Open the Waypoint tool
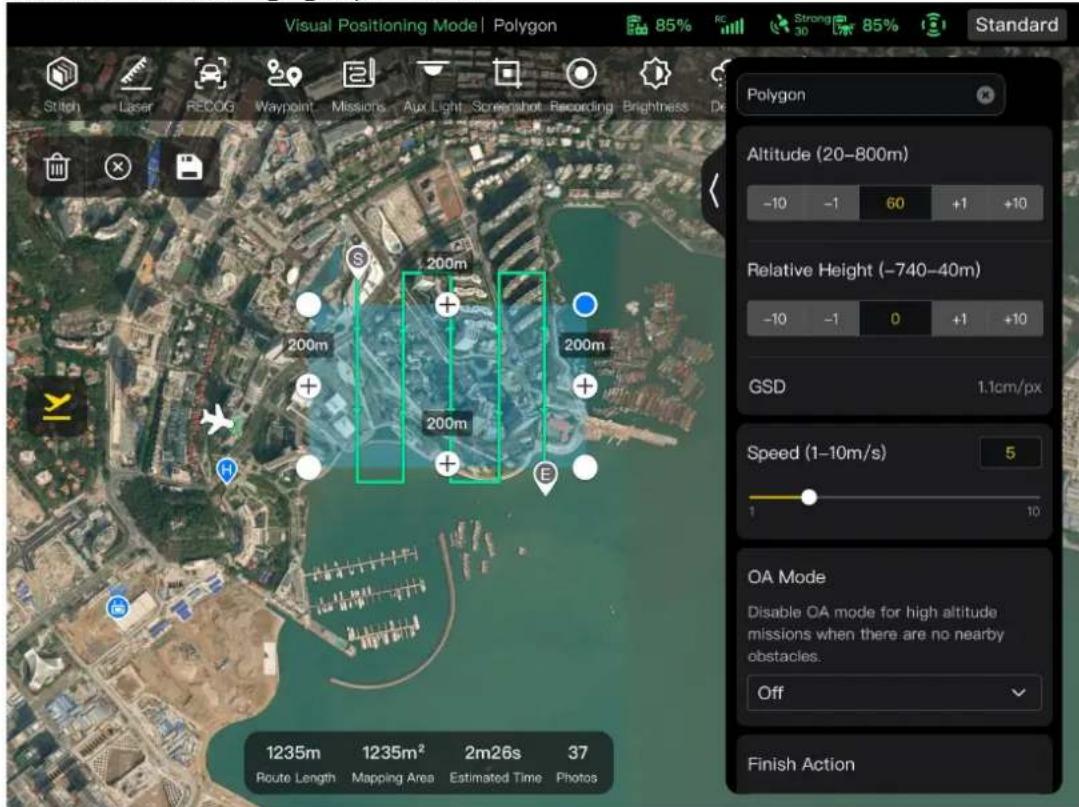Viewport: 1079px width, 807px height. click(x=284, y=84)
